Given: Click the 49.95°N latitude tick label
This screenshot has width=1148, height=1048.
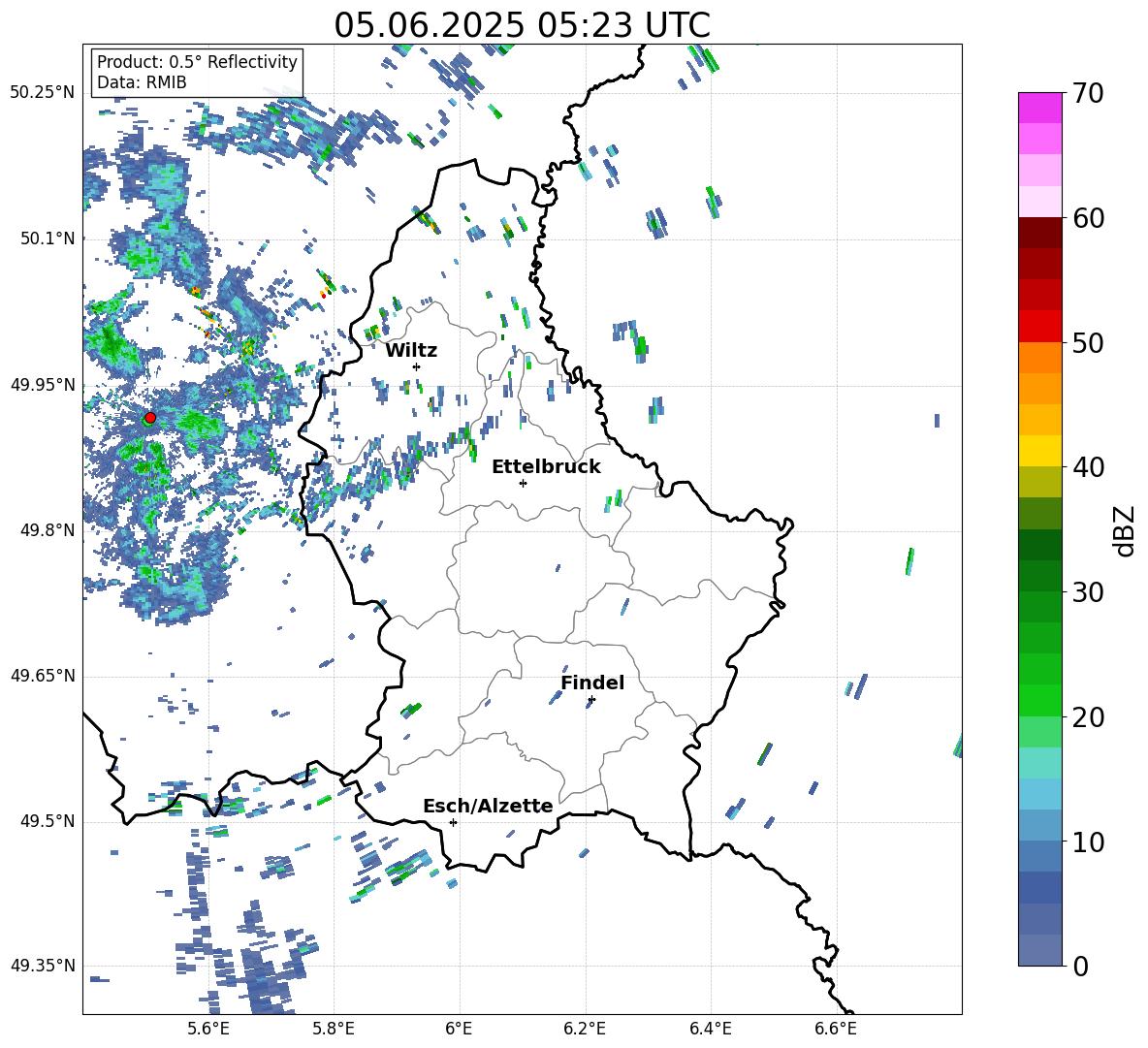Looking at the screenshot, I should [x=43, y=385].
